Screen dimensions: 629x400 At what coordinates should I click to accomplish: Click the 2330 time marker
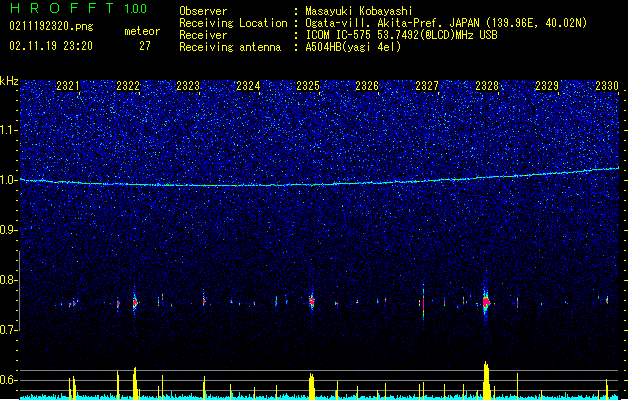(607, 86)
